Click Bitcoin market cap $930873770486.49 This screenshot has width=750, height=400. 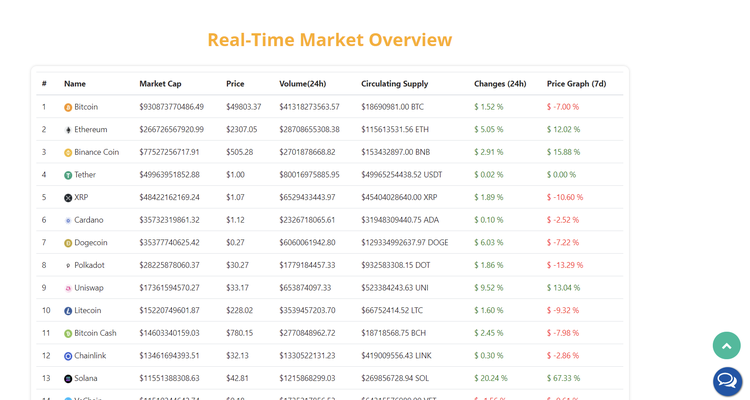coord(172,107)
